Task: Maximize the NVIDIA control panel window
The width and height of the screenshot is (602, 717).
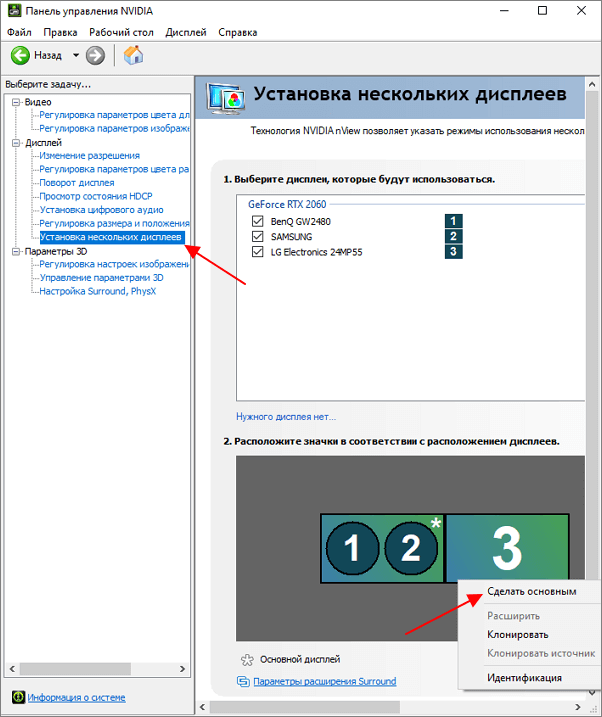Action: click(542, 11)
